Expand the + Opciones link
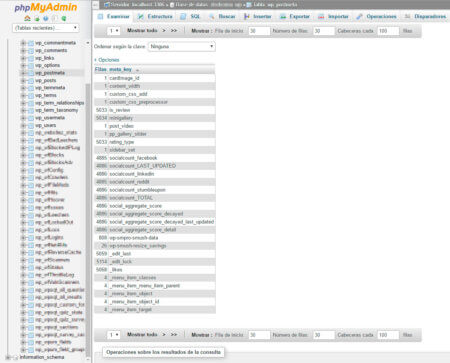 point(107,60)
